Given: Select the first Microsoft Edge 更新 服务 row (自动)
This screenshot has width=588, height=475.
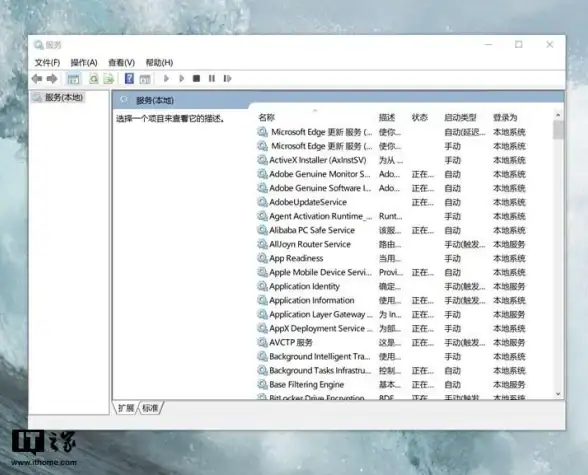Looking at the screenshot, I should tap(391, 132).
